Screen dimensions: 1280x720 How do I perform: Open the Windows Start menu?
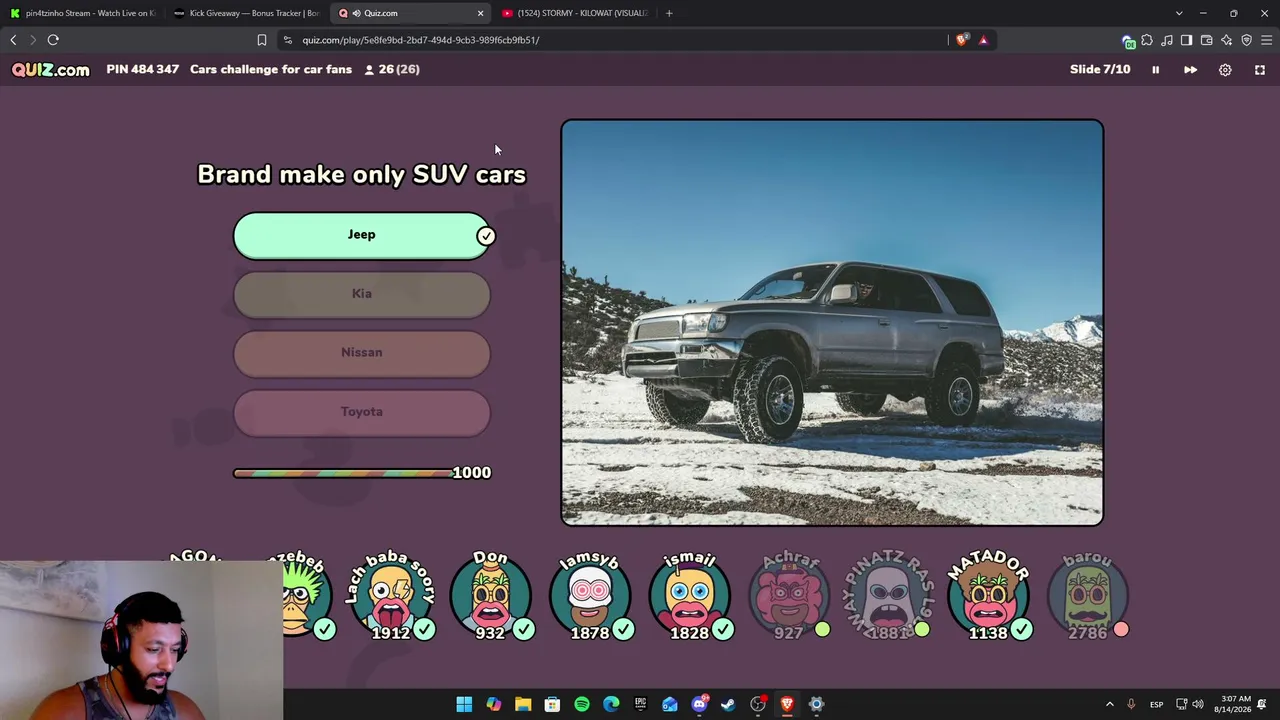pos(464,704)
